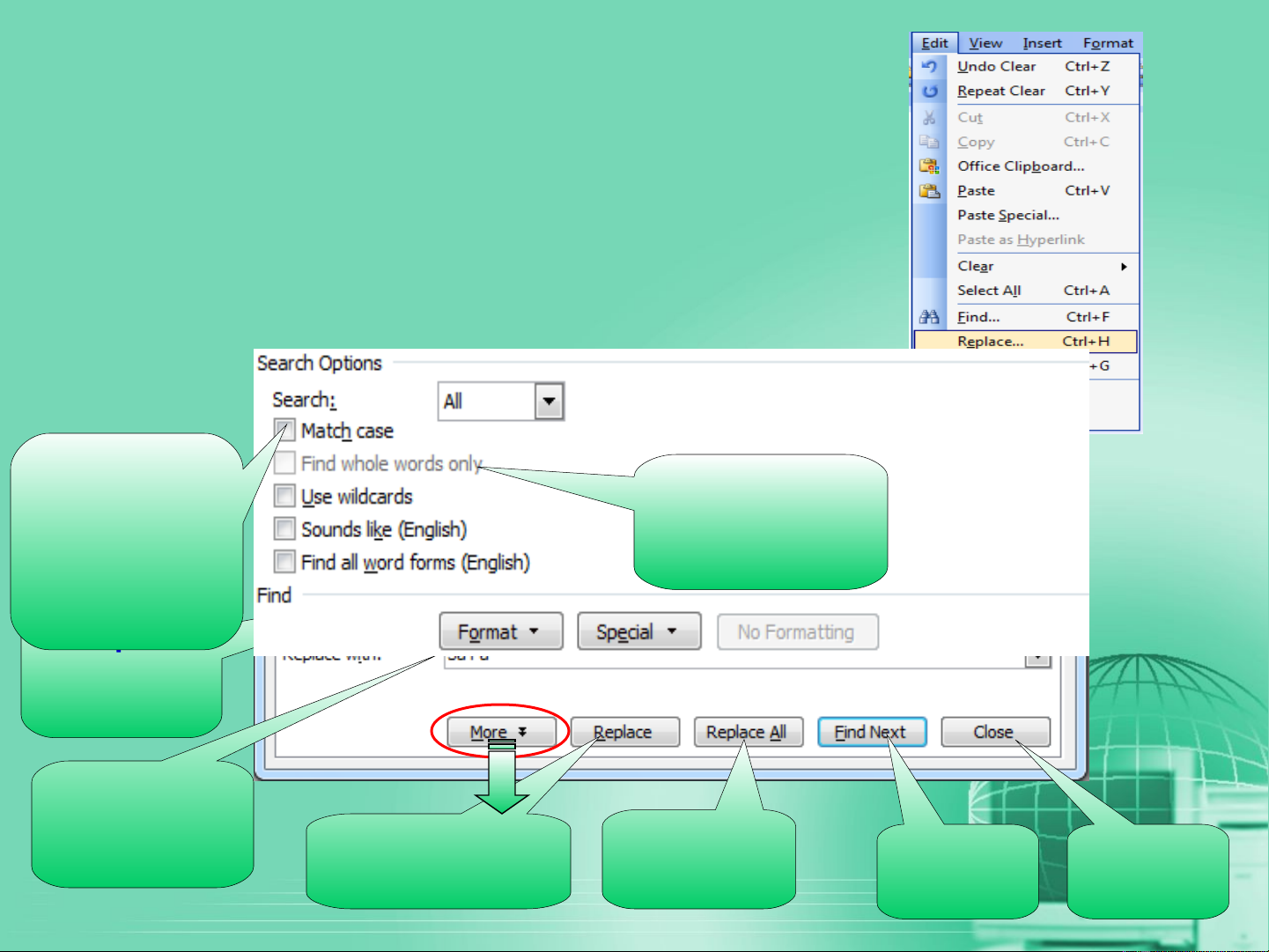Open Office Clipboard entry

[1026, 166]
